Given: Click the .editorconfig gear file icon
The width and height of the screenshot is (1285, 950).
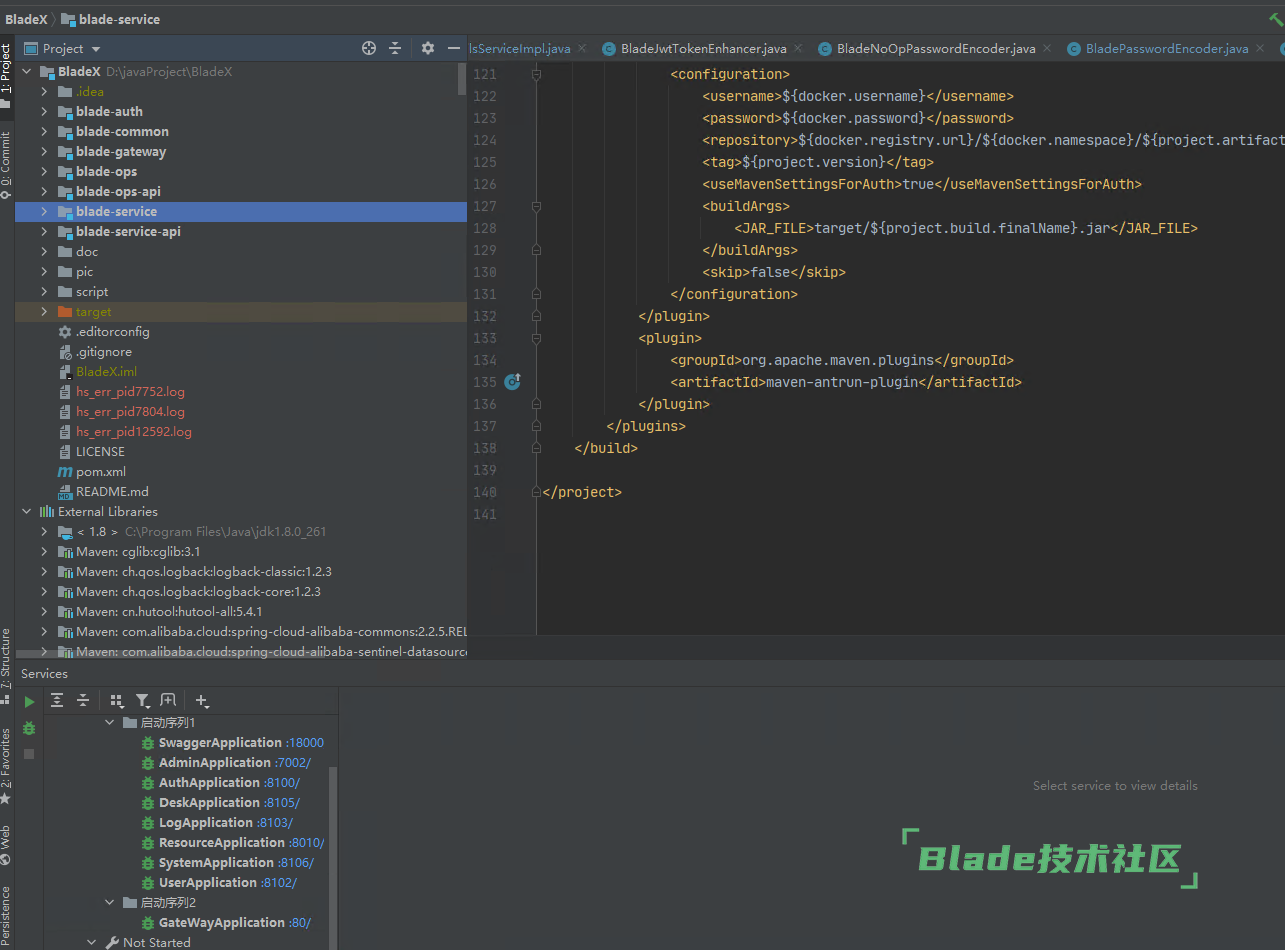Looking at the screenshot, I should click(x=65, y=331).
